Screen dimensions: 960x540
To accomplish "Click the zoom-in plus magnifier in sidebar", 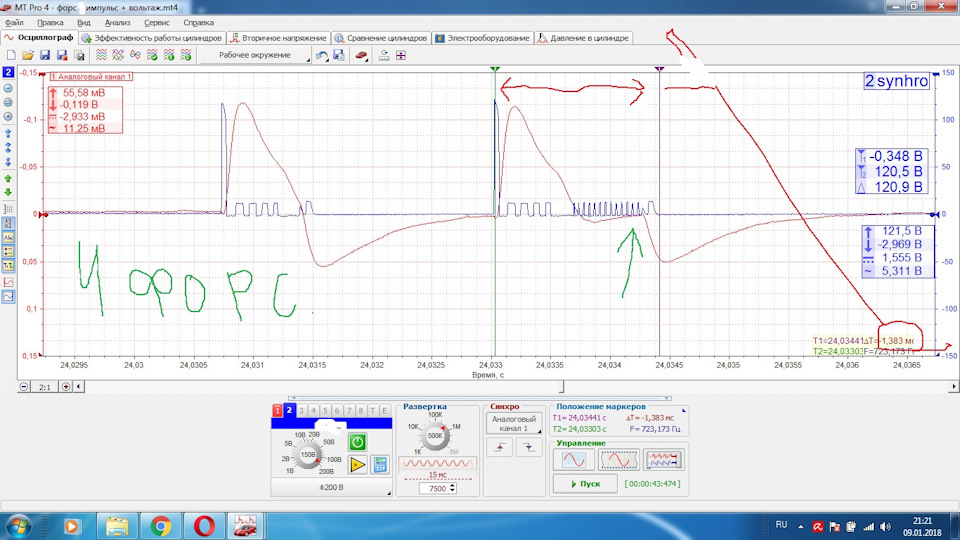I will [8, 117].
